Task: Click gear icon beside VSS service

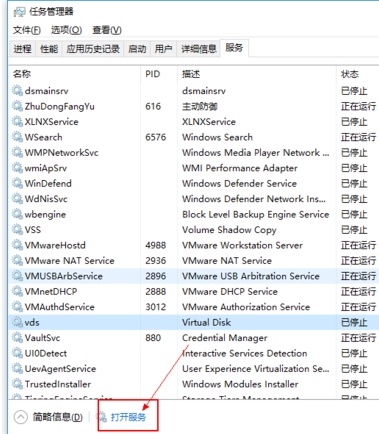Action: (17, 229)
